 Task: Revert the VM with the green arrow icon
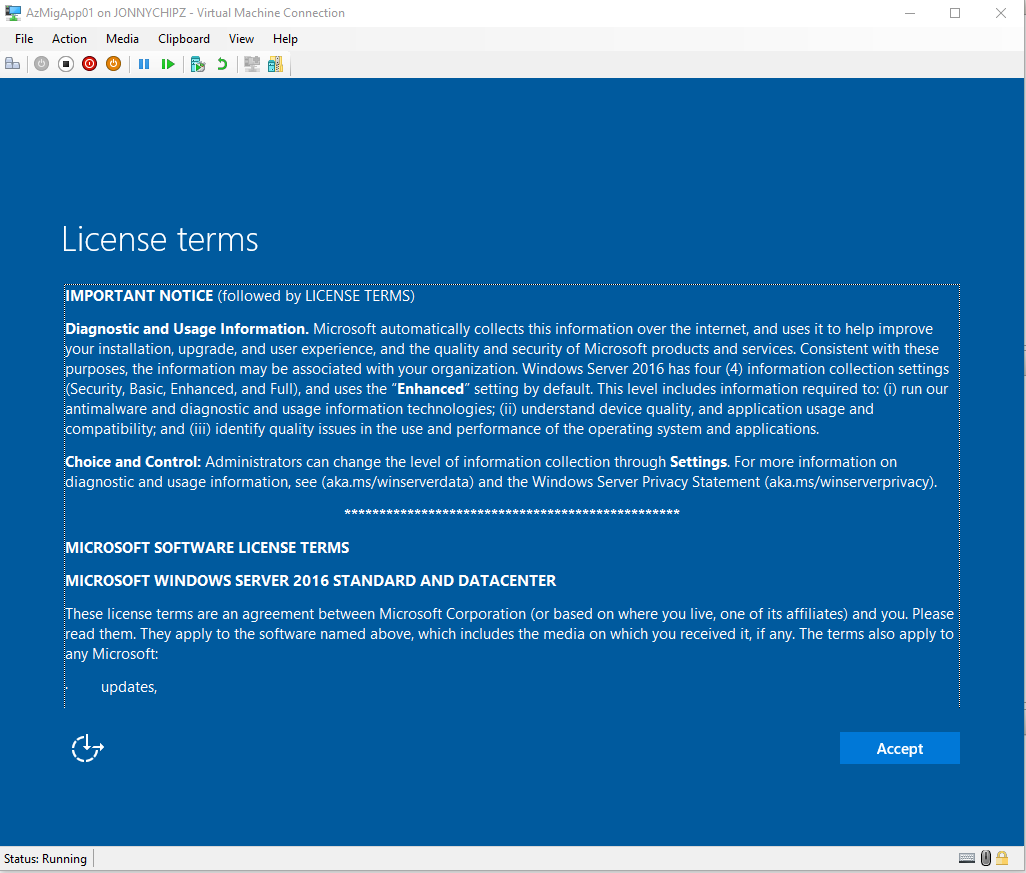click(x=222, y=64)
